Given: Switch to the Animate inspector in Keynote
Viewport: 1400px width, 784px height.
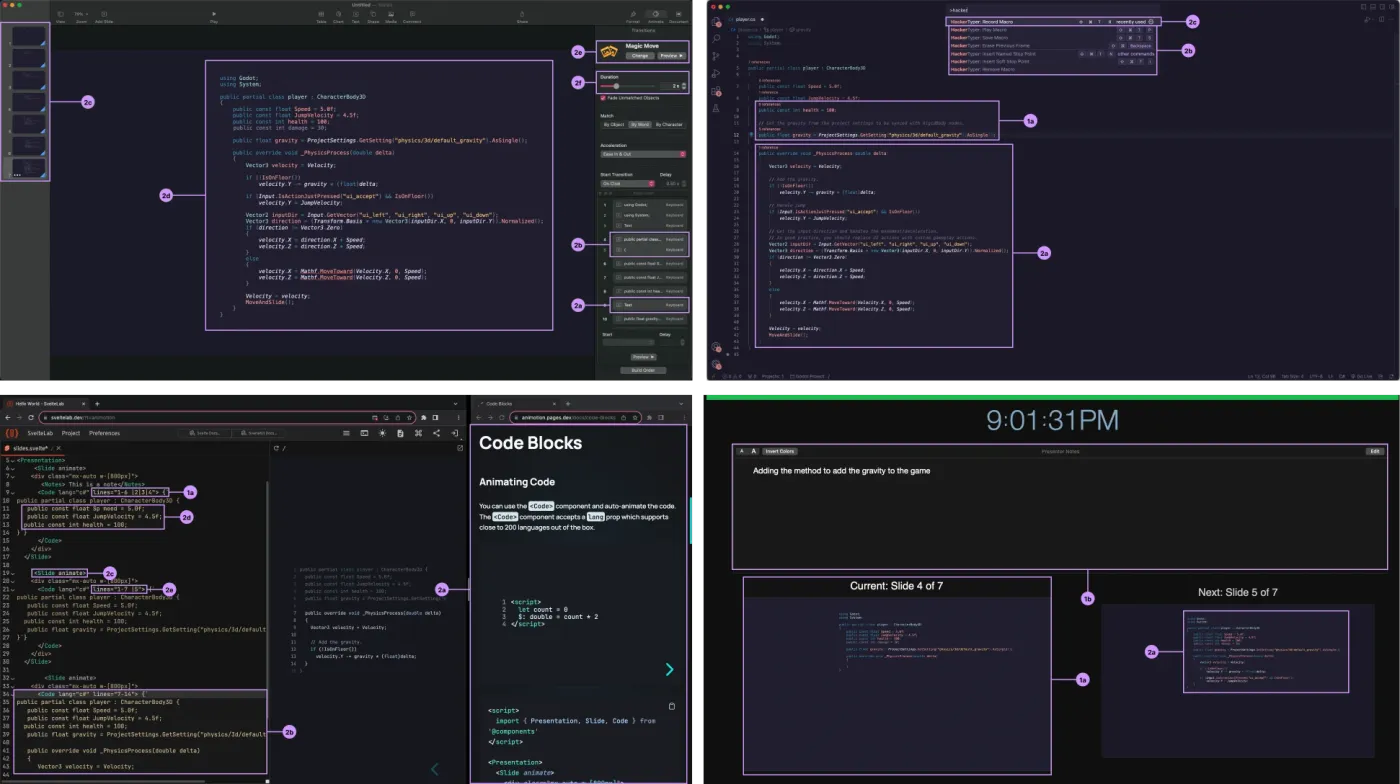Looking at the screenshot, I should [x=656, y=14].
